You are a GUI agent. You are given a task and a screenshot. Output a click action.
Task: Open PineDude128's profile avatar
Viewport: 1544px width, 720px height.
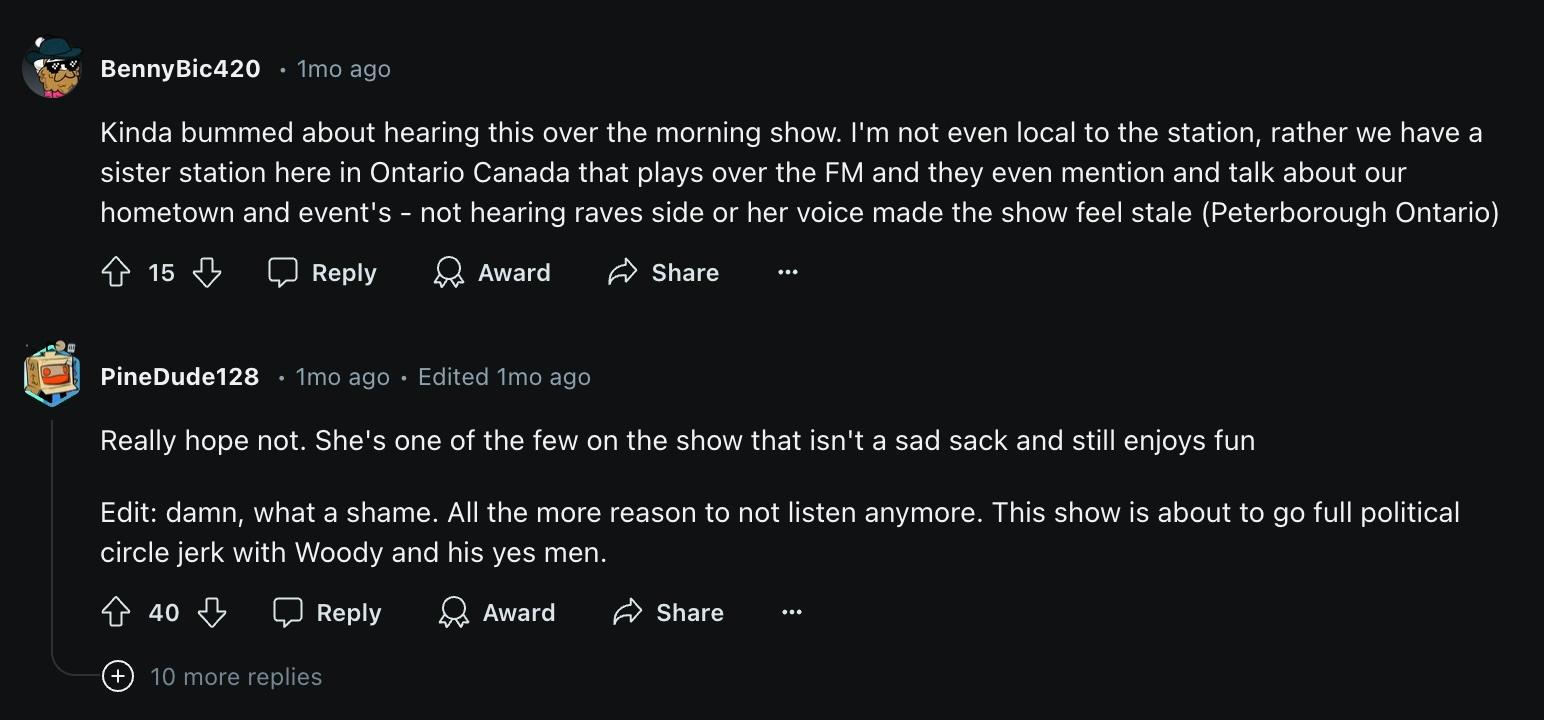point(50,377)
